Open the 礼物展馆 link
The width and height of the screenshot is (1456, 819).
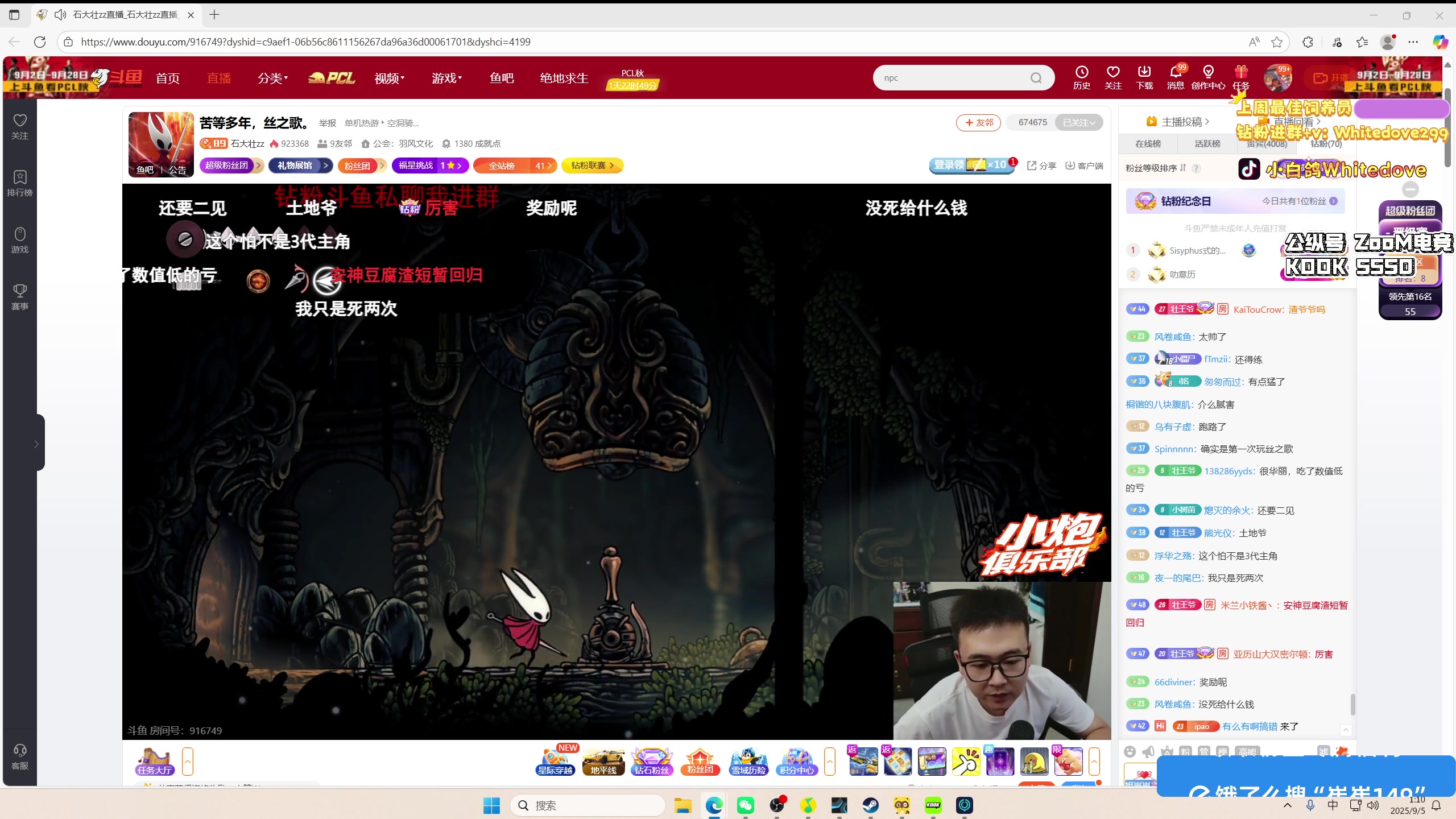301,166
